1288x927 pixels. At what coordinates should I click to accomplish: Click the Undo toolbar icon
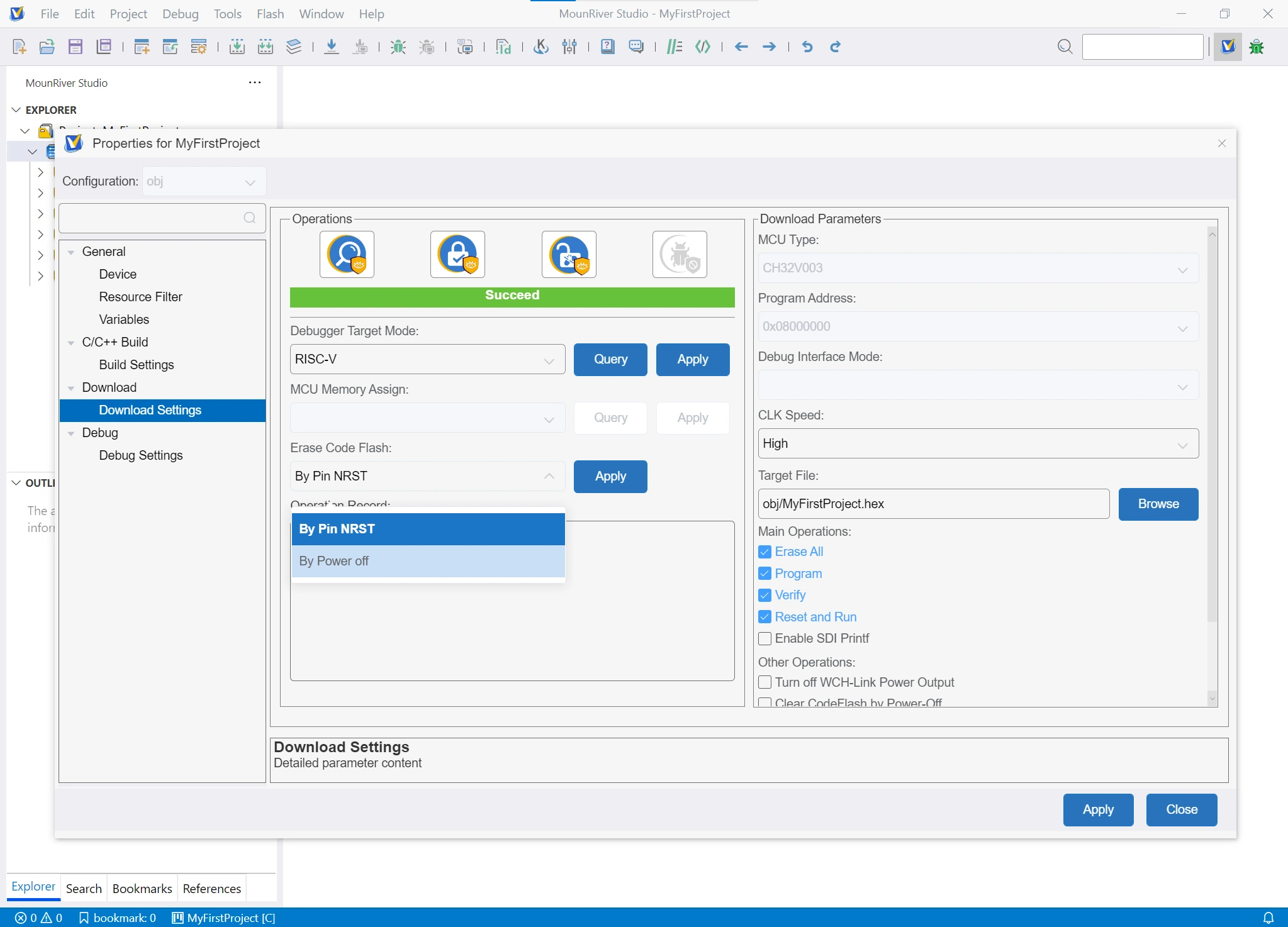click(807, 47)
